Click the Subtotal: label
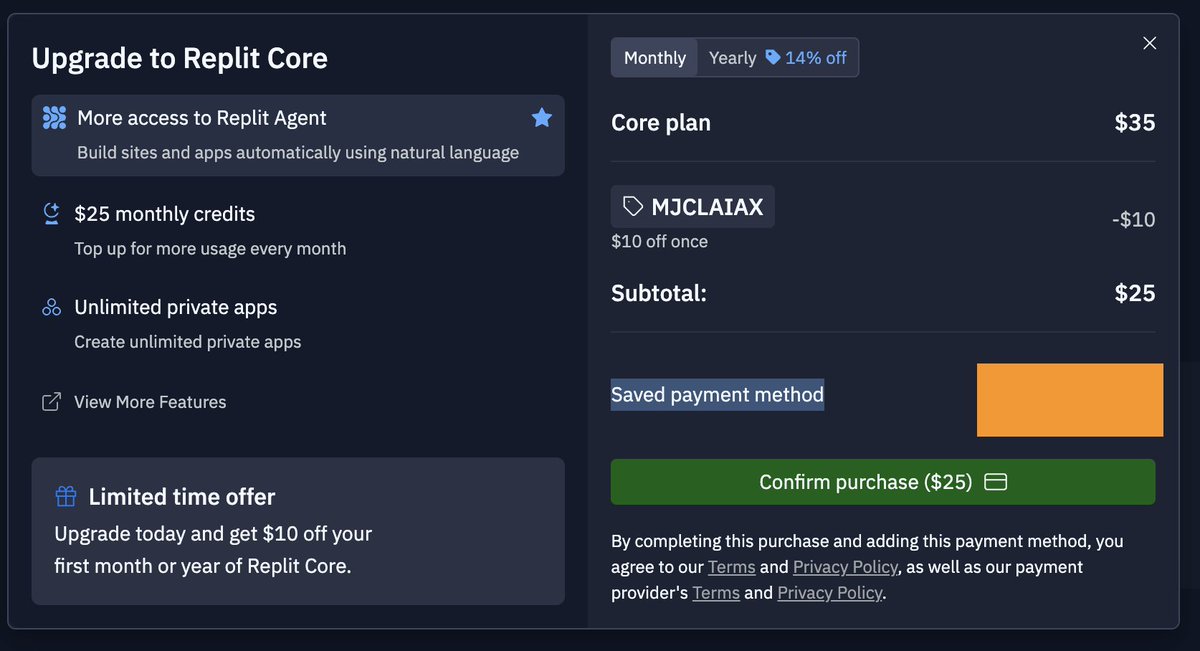The image size is (1200, 651). tap(659, 293)
